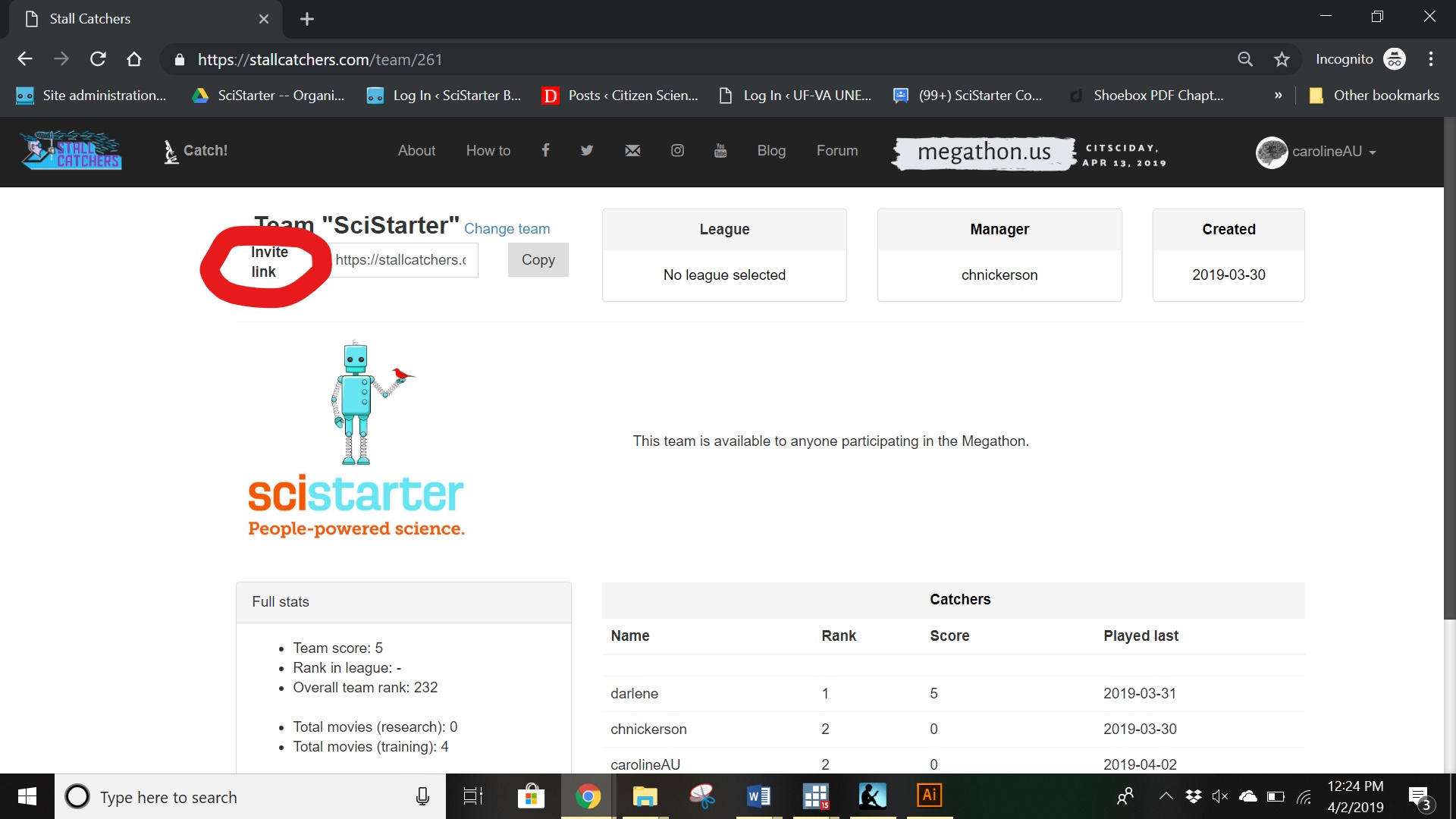
Task: Select catcher name chnickerson in table
Action: 648,729
